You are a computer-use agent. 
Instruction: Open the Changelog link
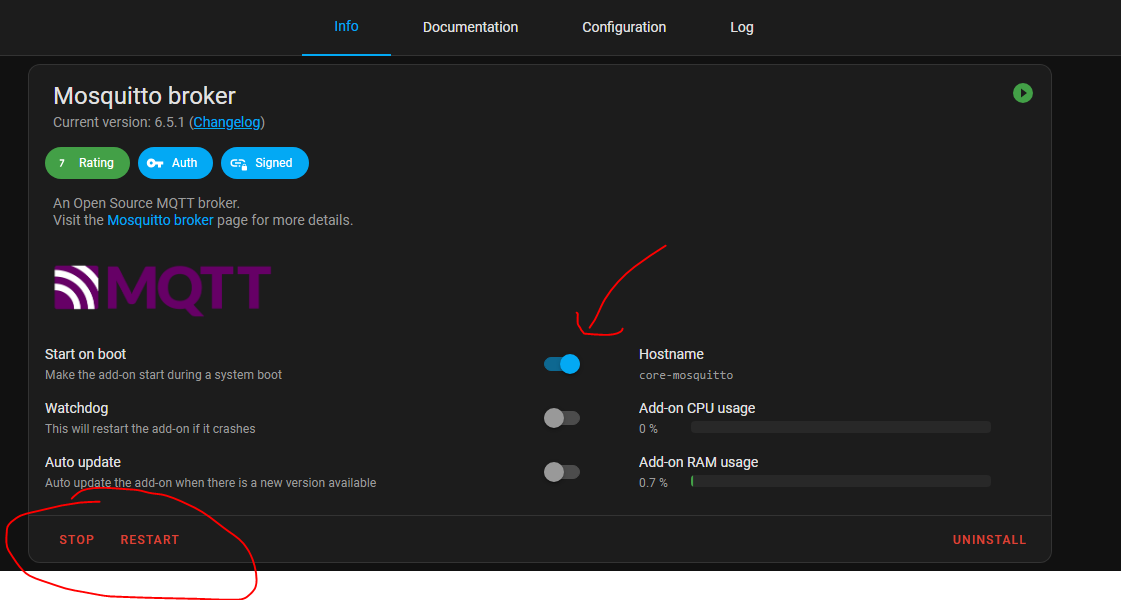(x=227, y=122)
